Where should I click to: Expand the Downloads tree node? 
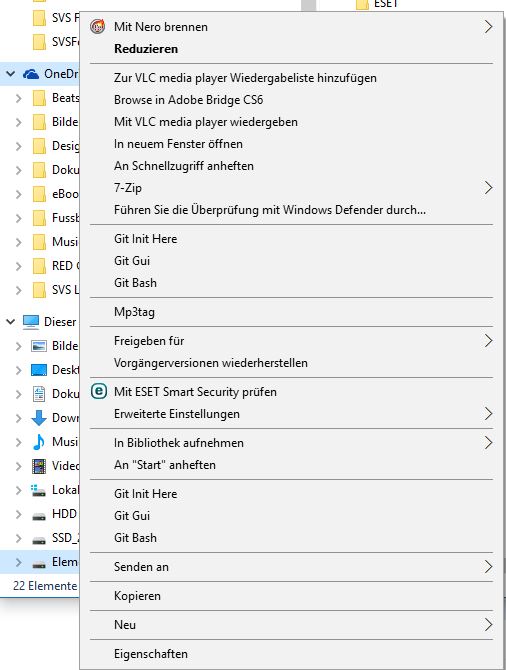(18, 418)
